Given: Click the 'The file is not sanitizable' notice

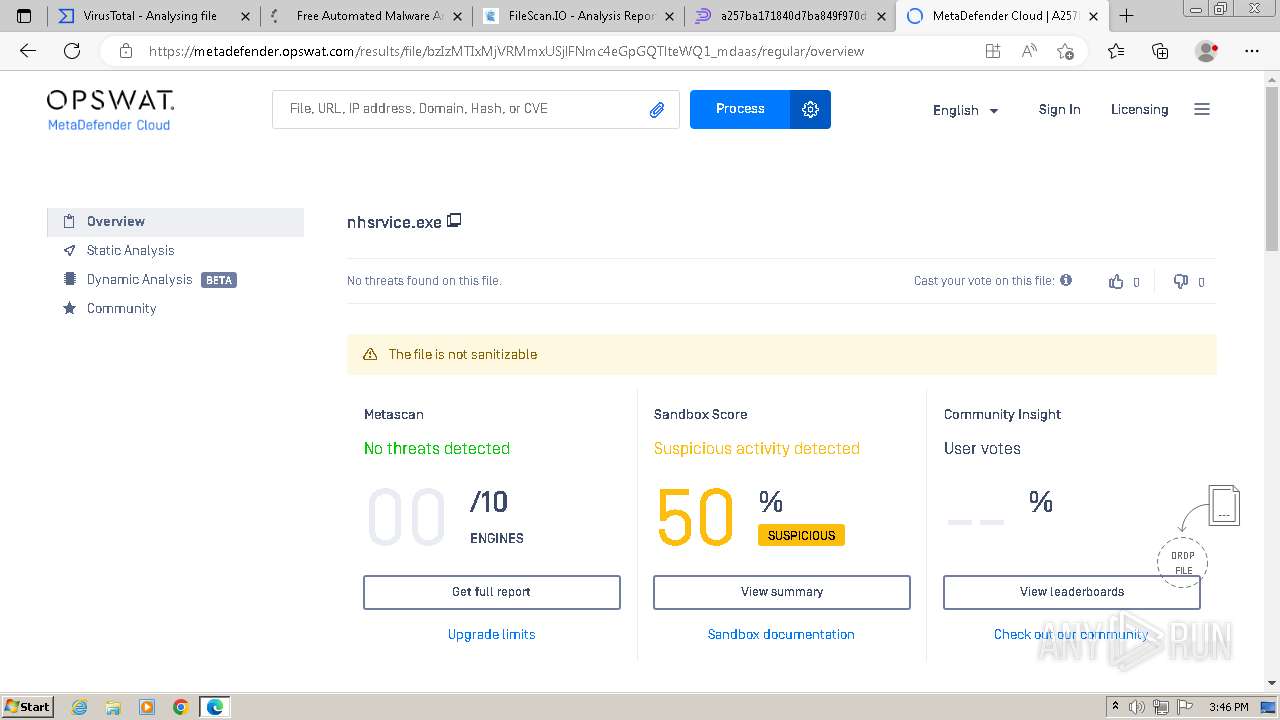Looking at the screenshot, I should click(782, 354).
